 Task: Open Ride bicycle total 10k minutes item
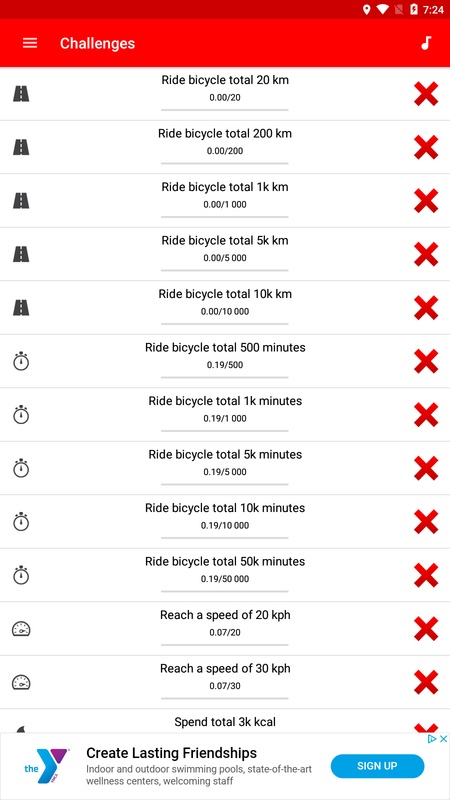225,522
